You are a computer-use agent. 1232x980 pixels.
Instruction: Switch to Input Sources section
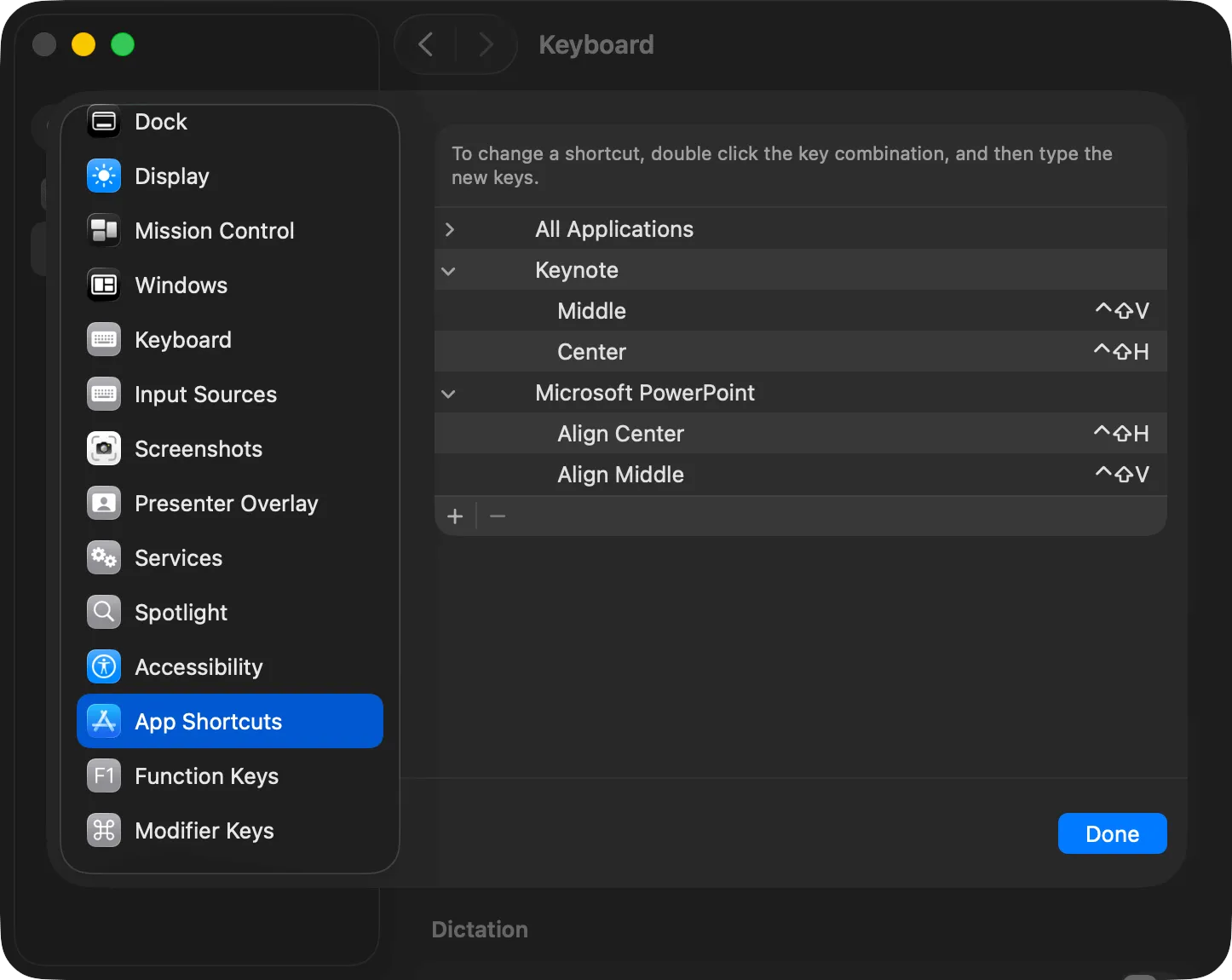point(205,395)
